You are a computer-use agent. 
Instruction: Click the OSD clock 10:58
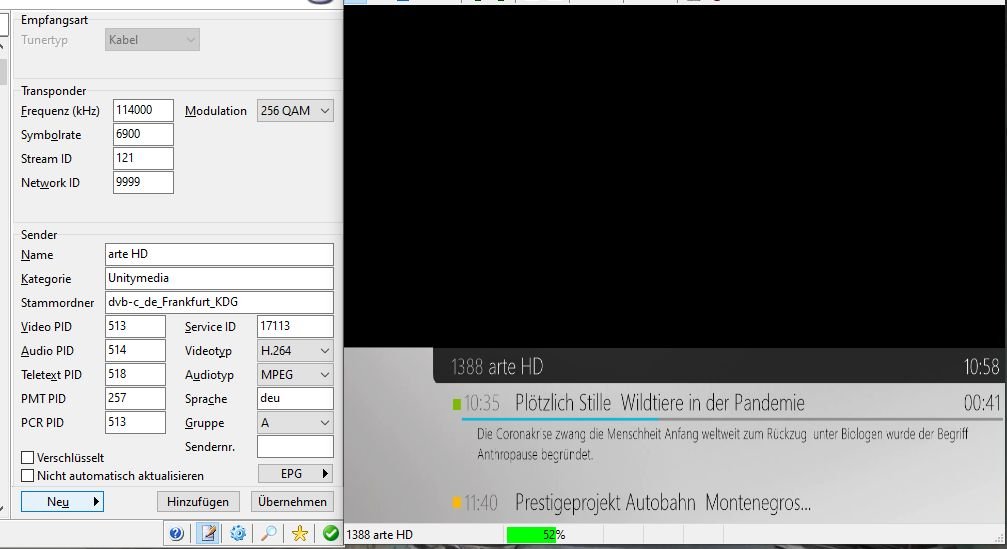(x=981, y=367)
